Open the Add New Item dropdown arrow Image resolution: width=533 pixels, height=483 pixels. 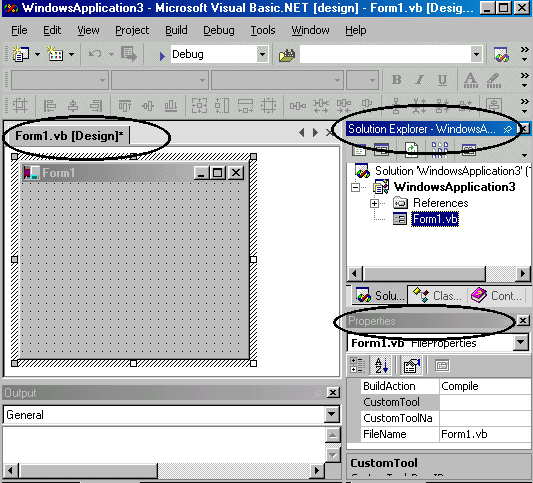tap(71, 54)
